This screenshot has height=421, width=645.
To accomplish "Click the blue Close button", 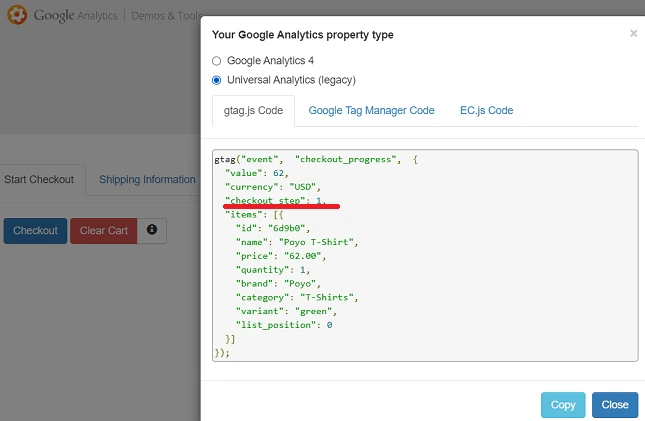I will (614, 405).
